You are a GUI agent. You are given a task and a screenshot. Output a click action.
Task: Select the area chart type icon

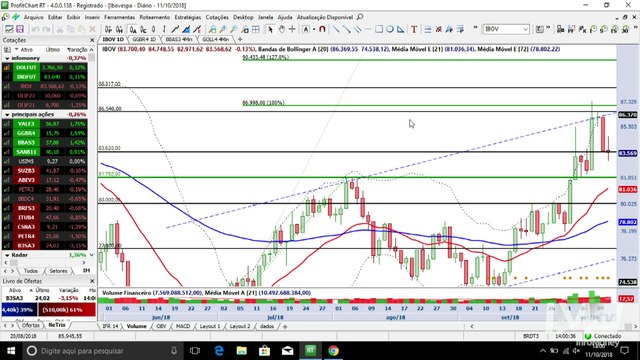tap(186, 29)
